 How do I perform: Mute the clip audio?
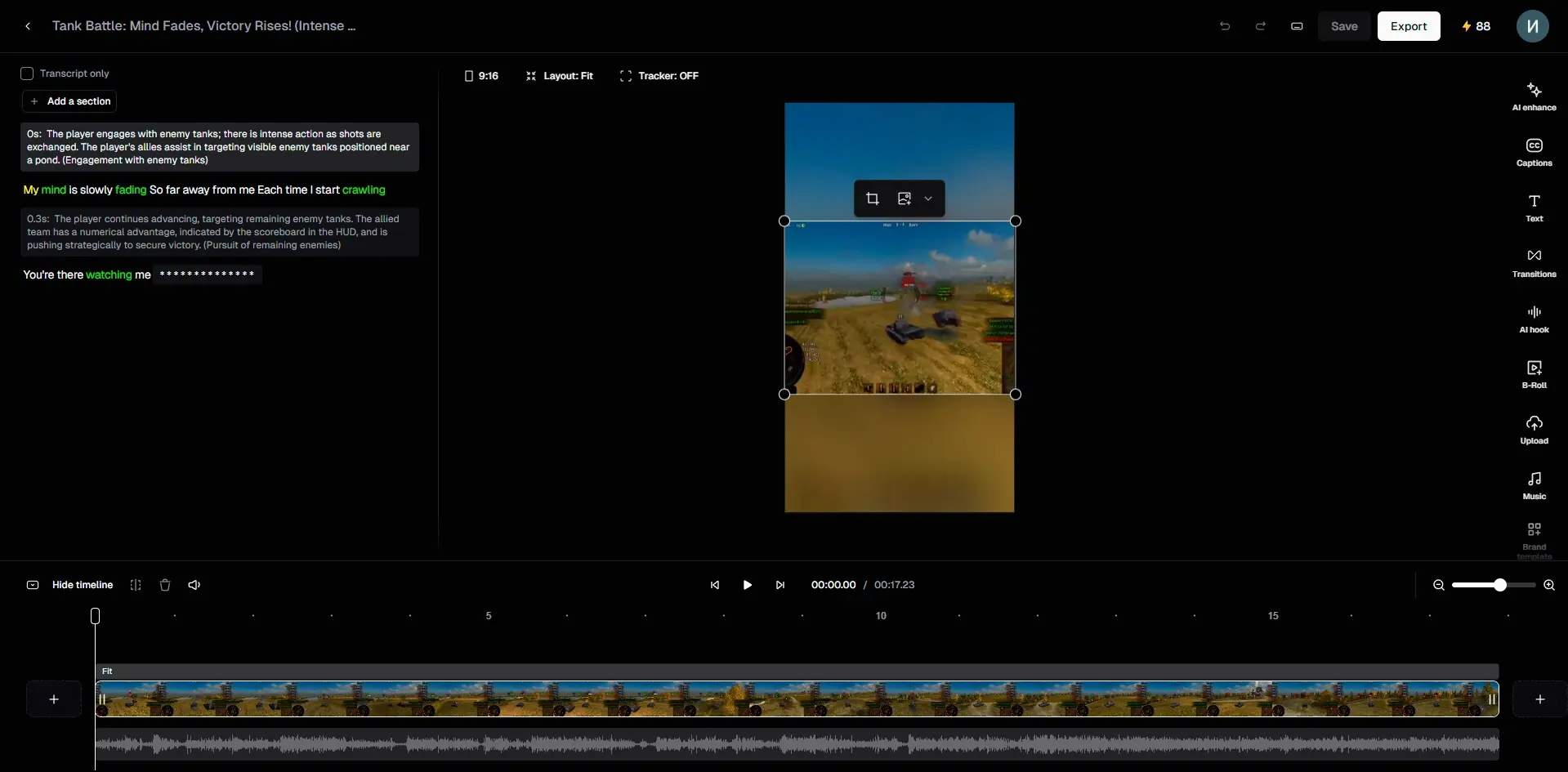[194, 585]
